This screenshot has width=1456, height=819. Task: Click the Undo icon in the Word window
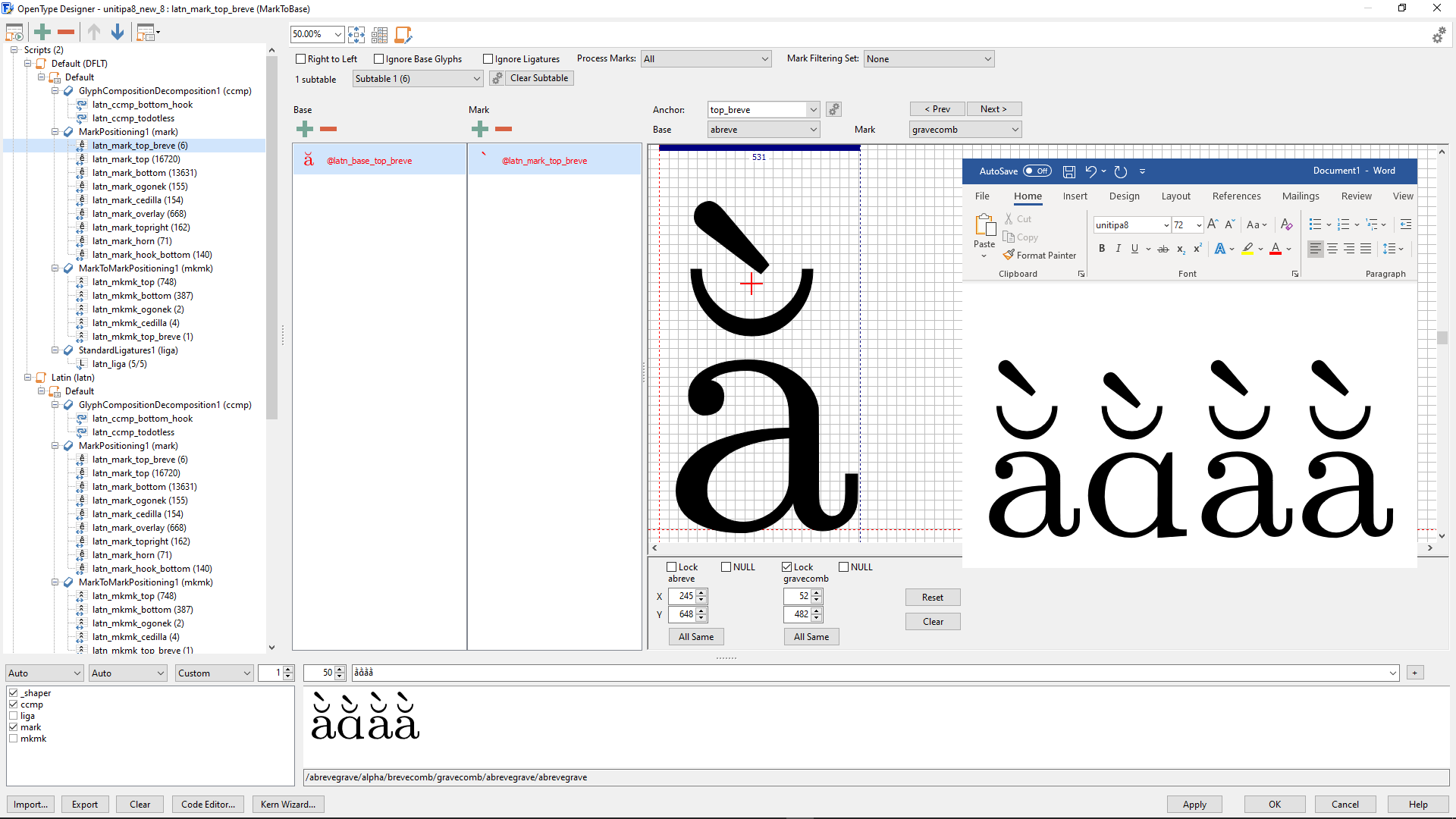point(1090,171)
